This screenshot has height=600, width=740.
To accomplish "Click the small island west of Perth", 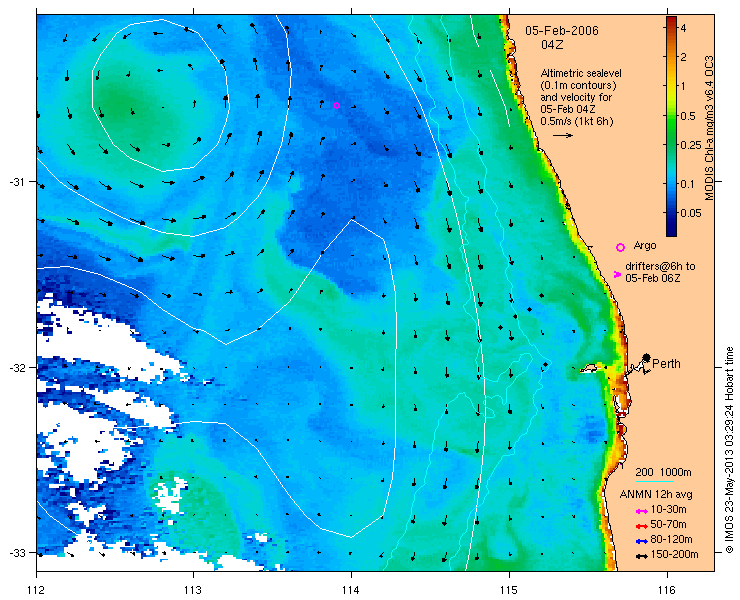I will coord(589,368).
